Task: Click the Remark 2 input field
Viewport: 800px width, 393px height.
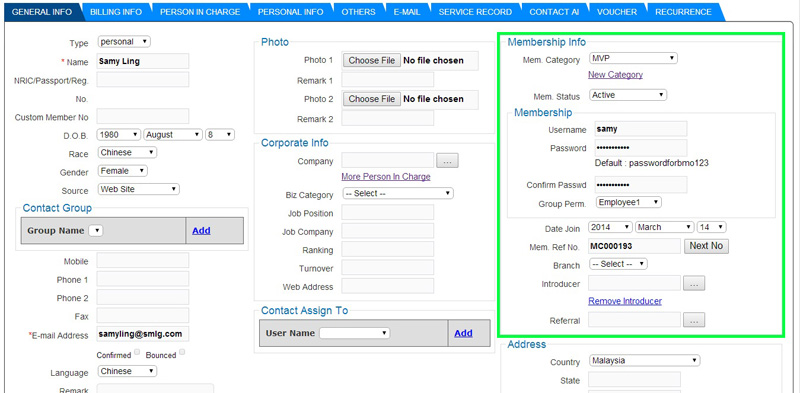Action: [x=388, y=118]
